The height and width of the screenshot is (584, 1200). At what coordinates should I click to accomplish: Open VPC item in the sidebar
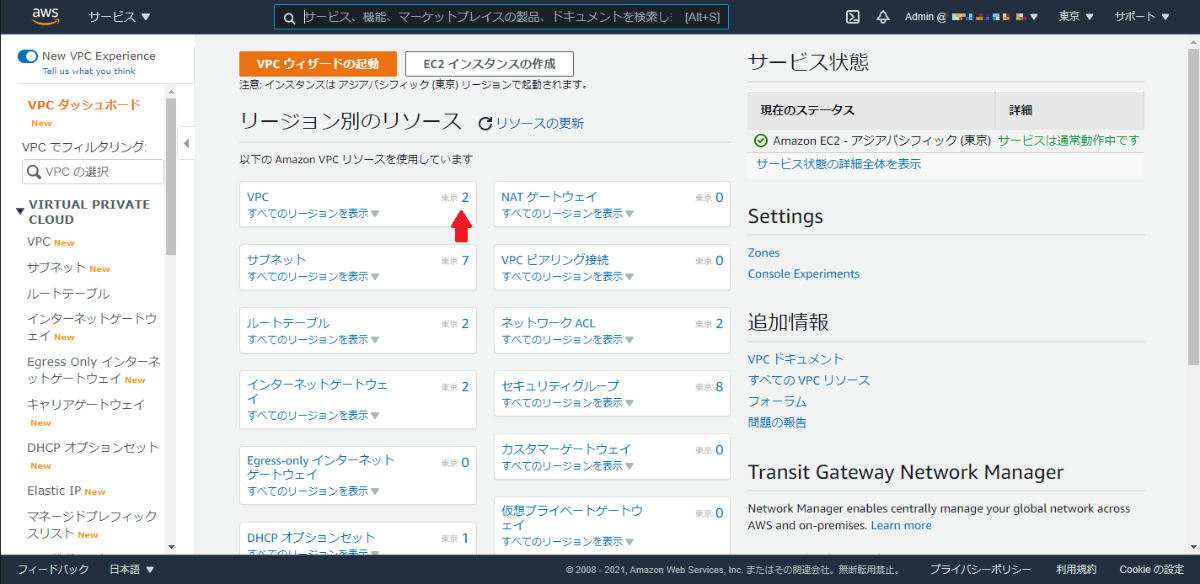[39, 242]
